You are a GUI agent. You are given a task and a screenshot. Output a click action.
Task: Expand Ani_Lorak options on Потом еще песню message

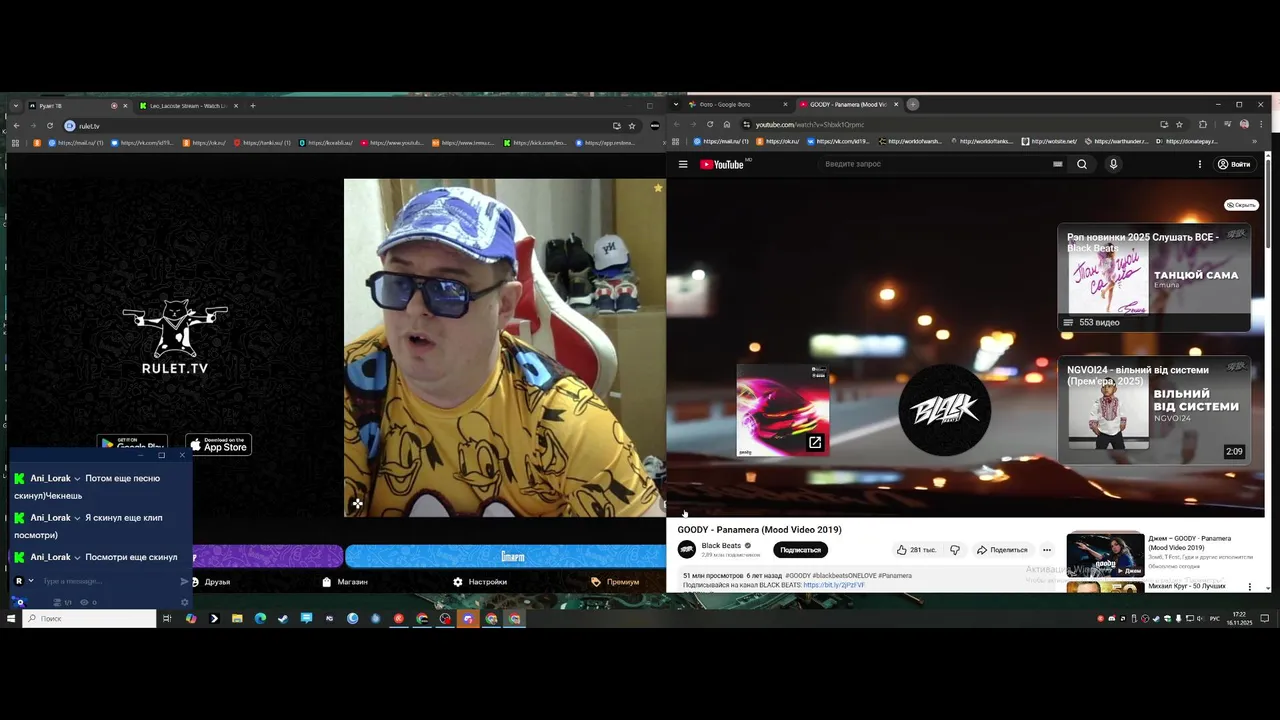[77, 479]
